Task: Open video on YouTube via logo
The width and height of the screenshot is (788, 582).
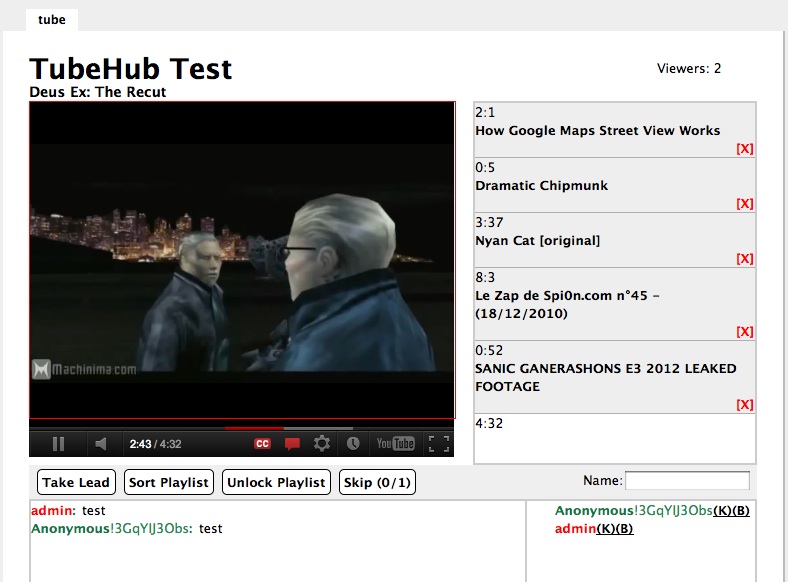Action: (x=395, y=444)
